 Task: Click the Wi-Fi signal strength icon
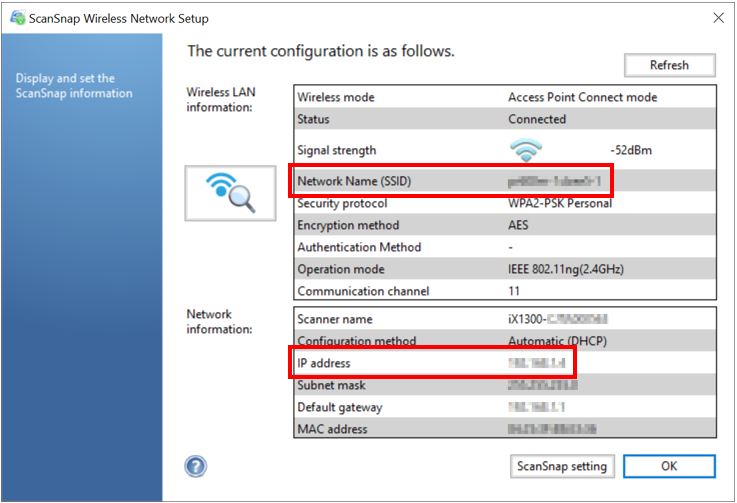[526, 150]
